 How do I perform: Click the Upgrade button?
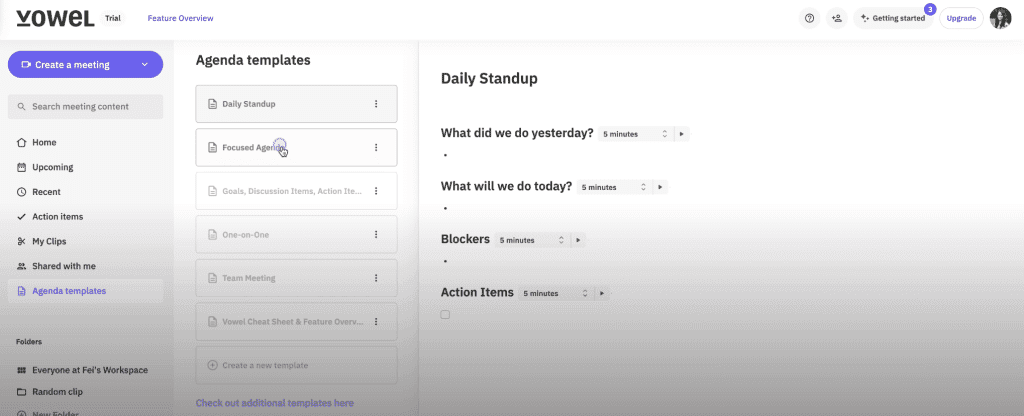(x=961, y=18)
